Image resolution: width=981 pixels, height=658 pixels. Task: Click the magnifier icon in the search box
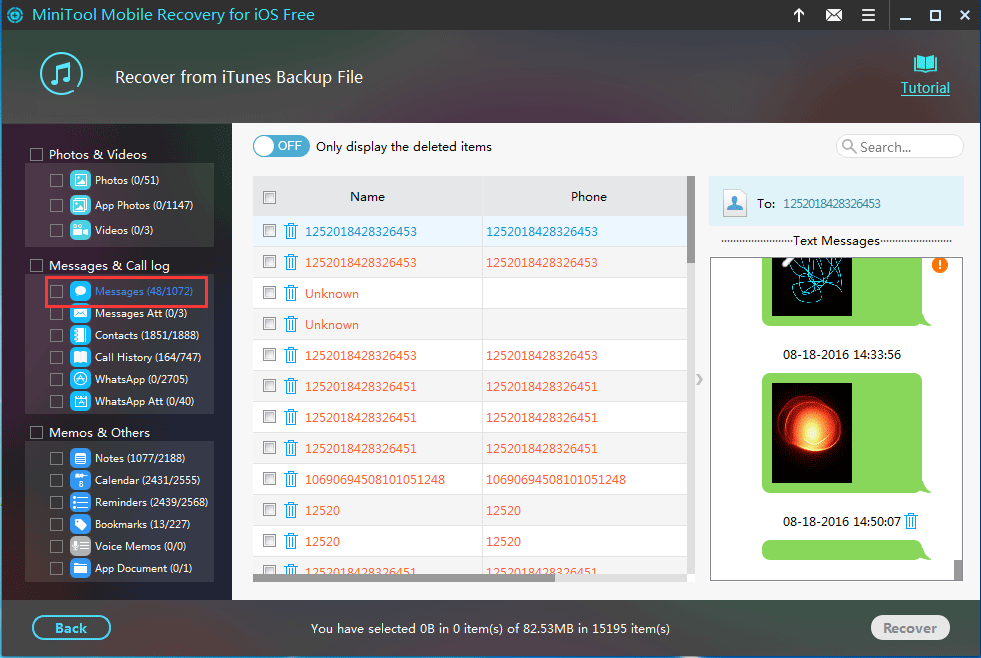click(850, 146)
